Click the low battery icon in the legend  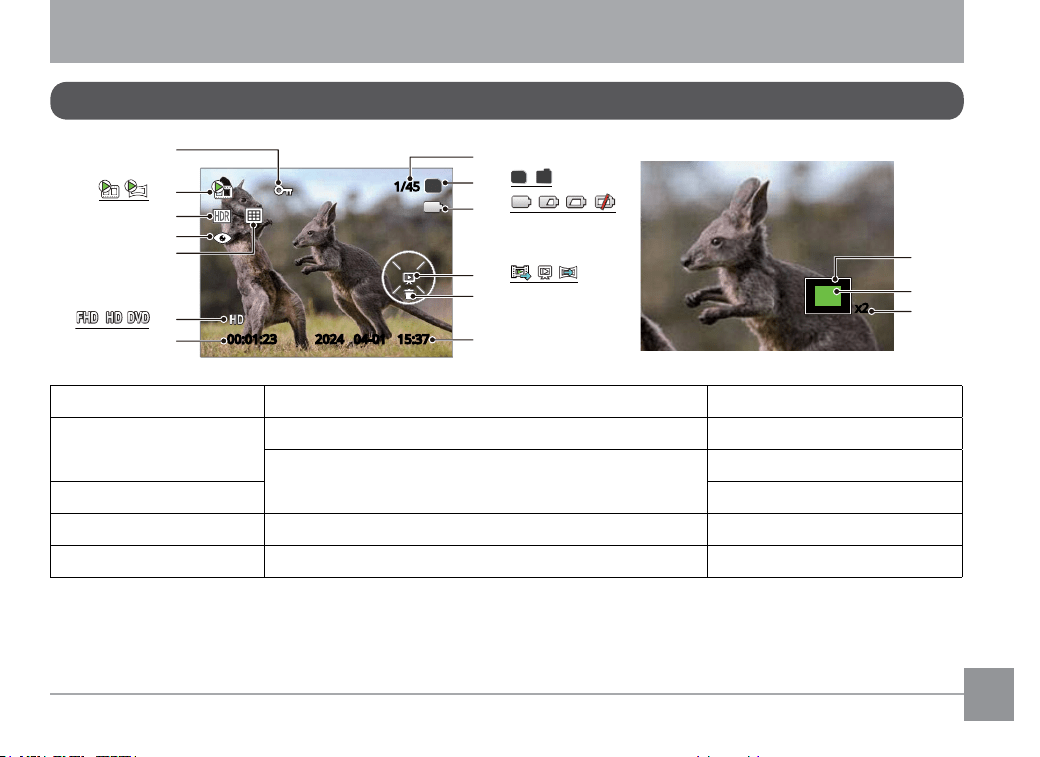[x=576, y=202]
